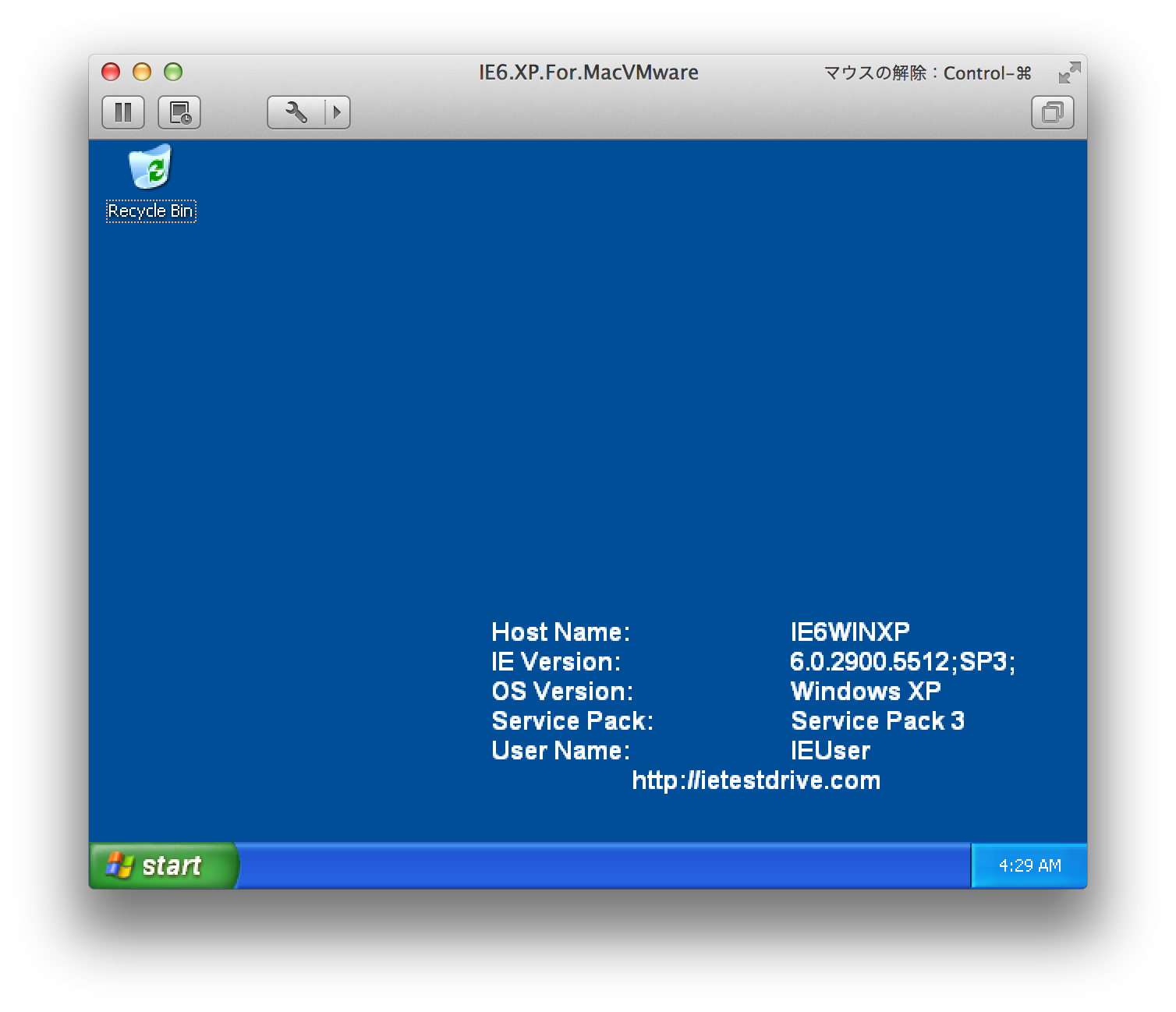1176x1012 pixels.
Task: Click the empty blue taskbar area
Action: click(604, 865)
